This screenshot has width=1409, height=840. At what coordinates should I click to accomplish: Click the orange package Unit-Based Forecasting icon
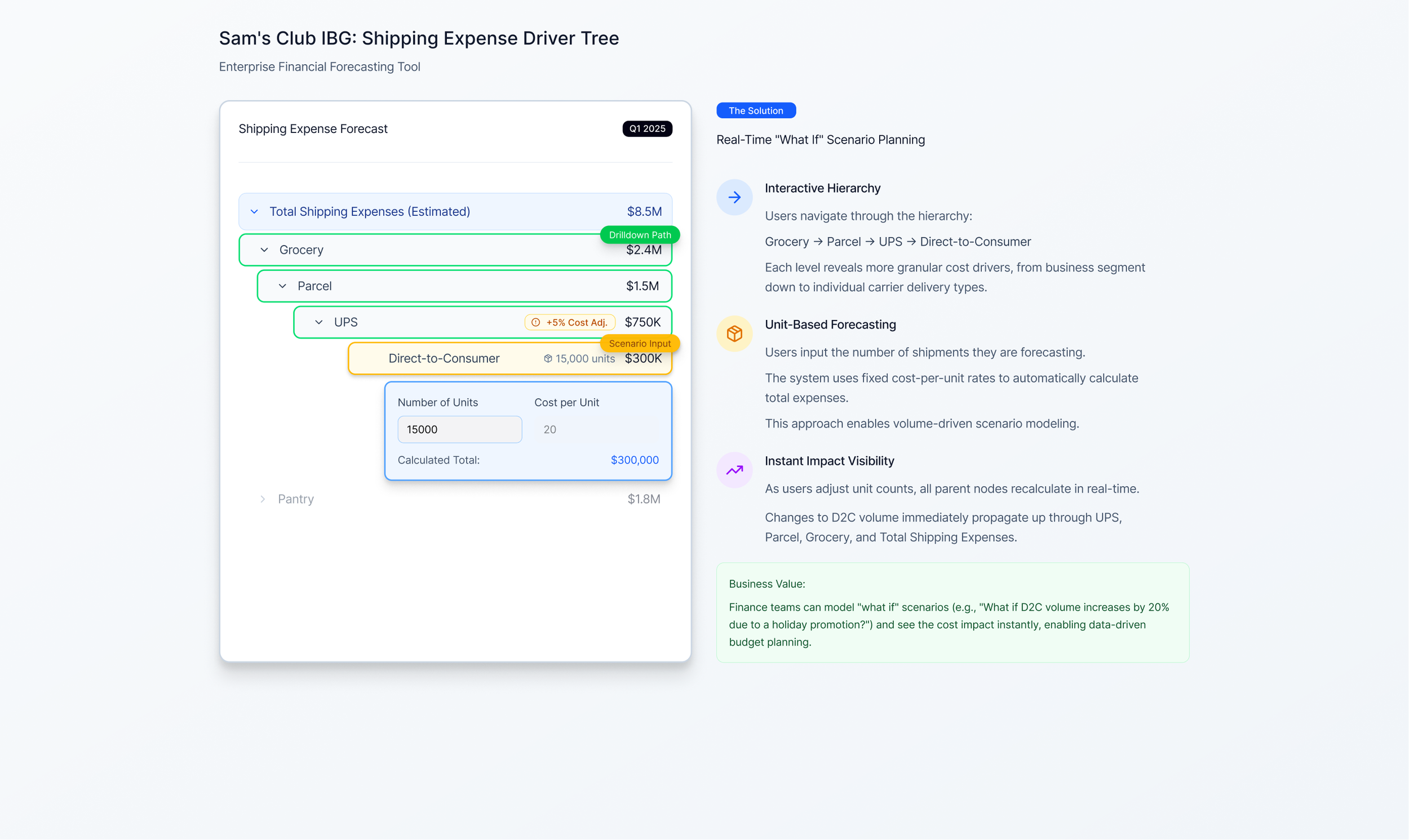click(x=734, y=334)
